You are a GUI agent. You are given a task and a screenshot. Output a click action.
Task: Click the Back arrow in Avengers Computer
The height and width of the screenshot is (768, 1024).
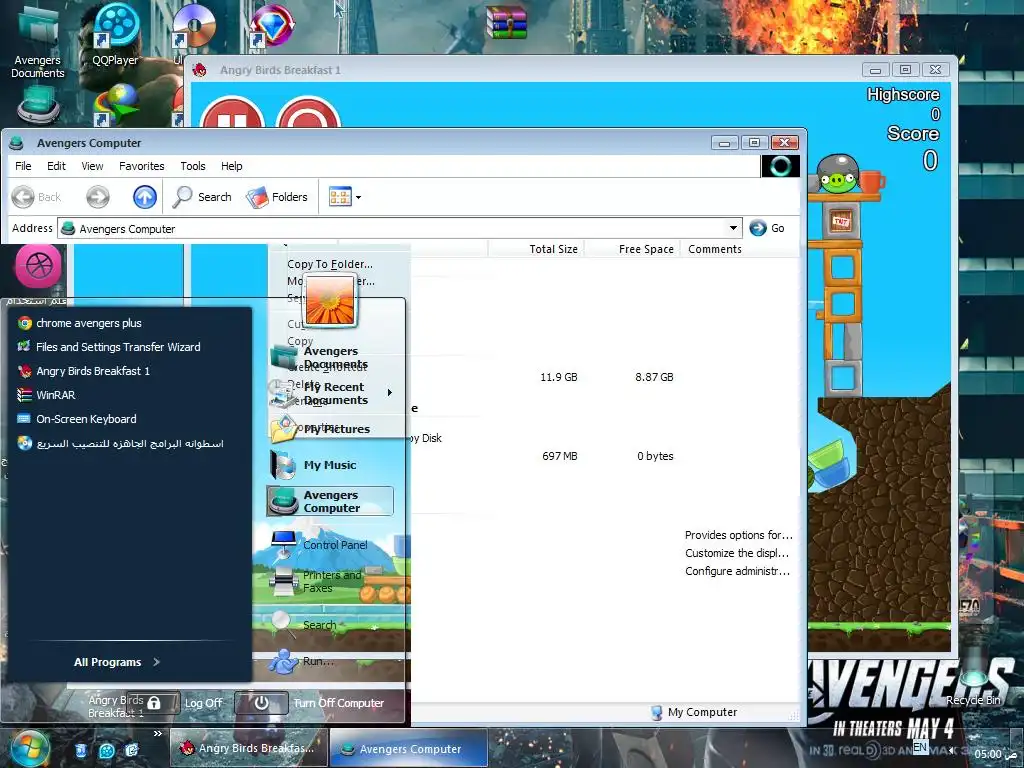pos(37,197)
